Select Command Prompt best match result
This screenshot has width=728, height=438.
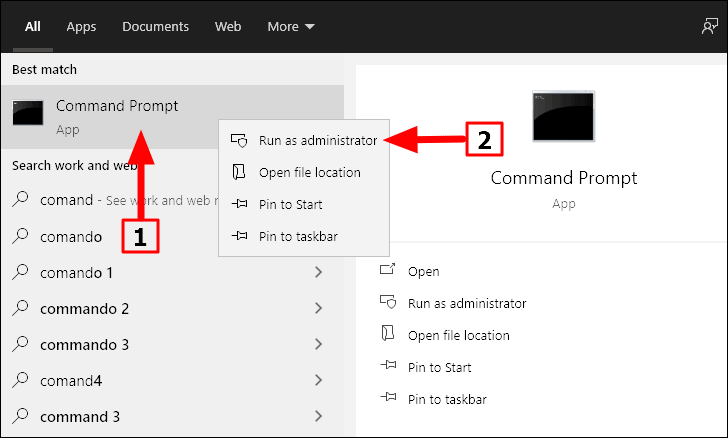click(172, 117)
